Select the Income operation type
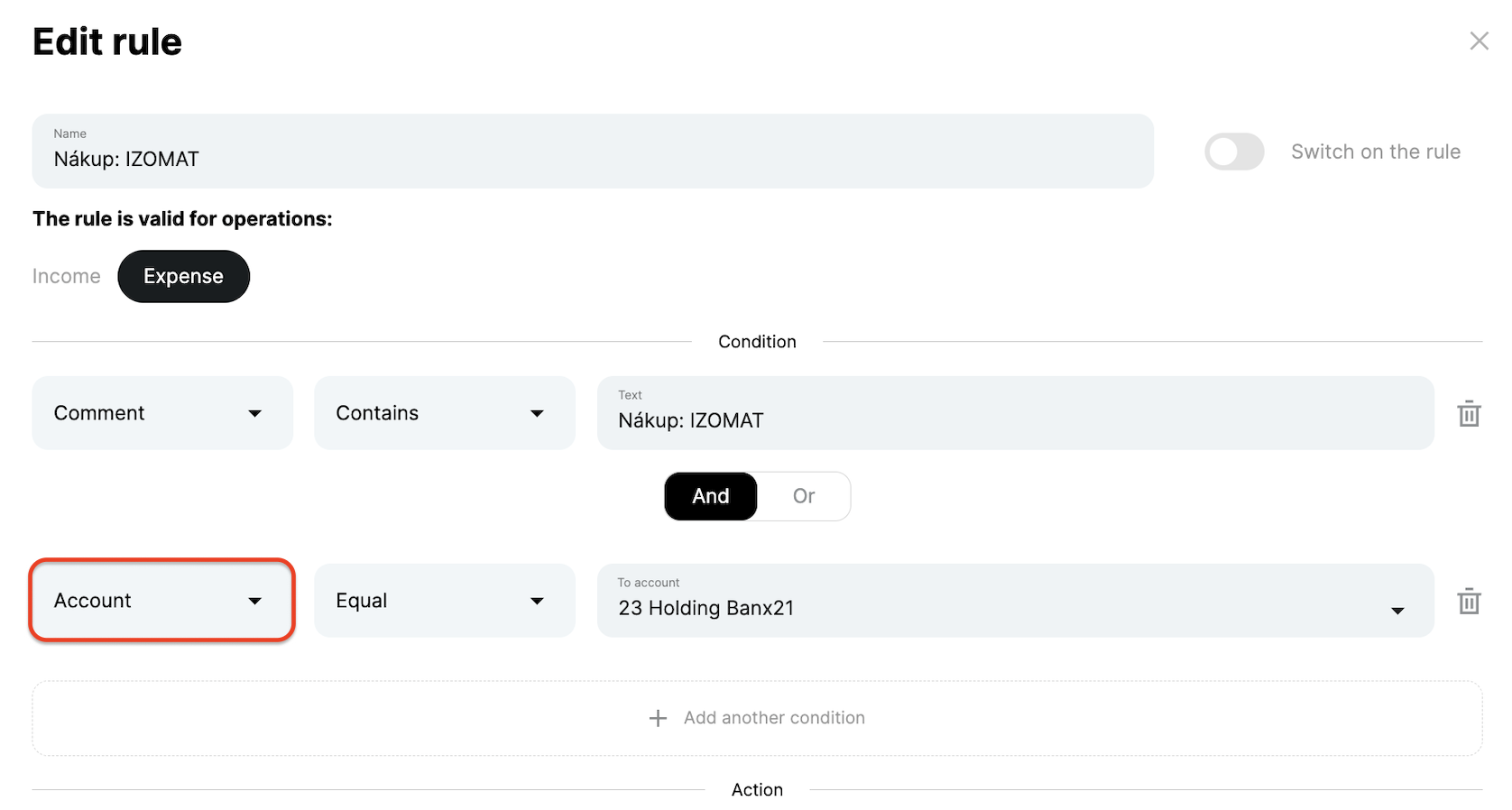This screenshot has height=810, width=1512. pyautogui.click(x=67, y=276)
